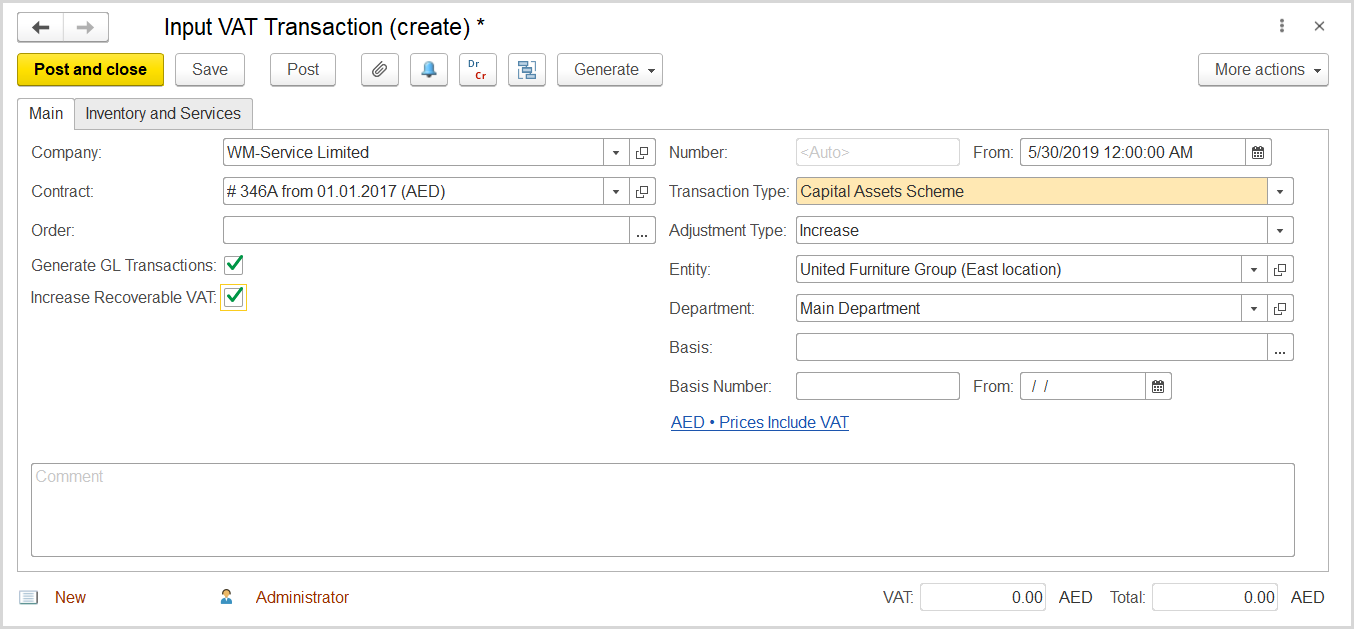Click the document date field 5/30/2019
Viewport: 1354px width, 629px height.
[x=1133, y=153]
